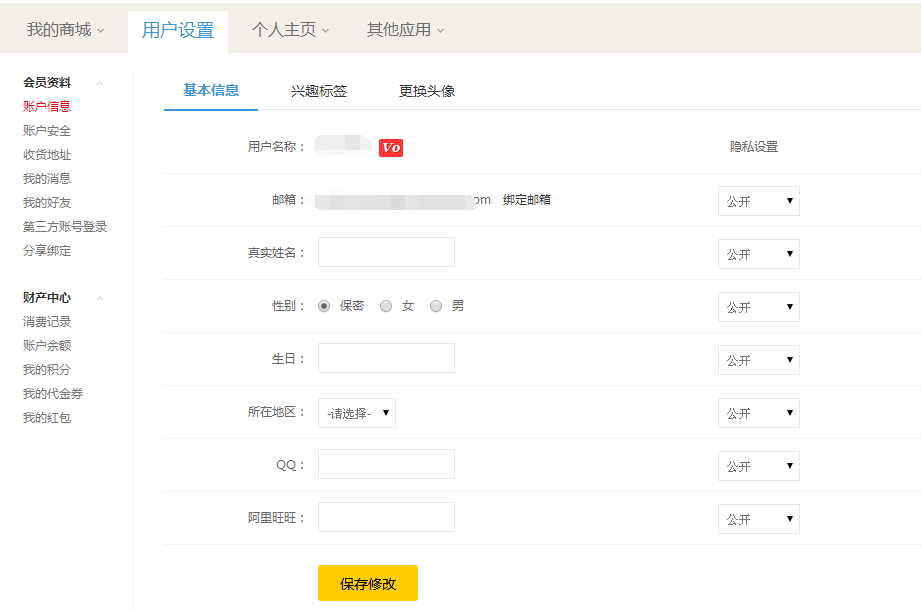Open 我的好友 in the sidebar
Screen dimensions: 921x612
[47, 203]
